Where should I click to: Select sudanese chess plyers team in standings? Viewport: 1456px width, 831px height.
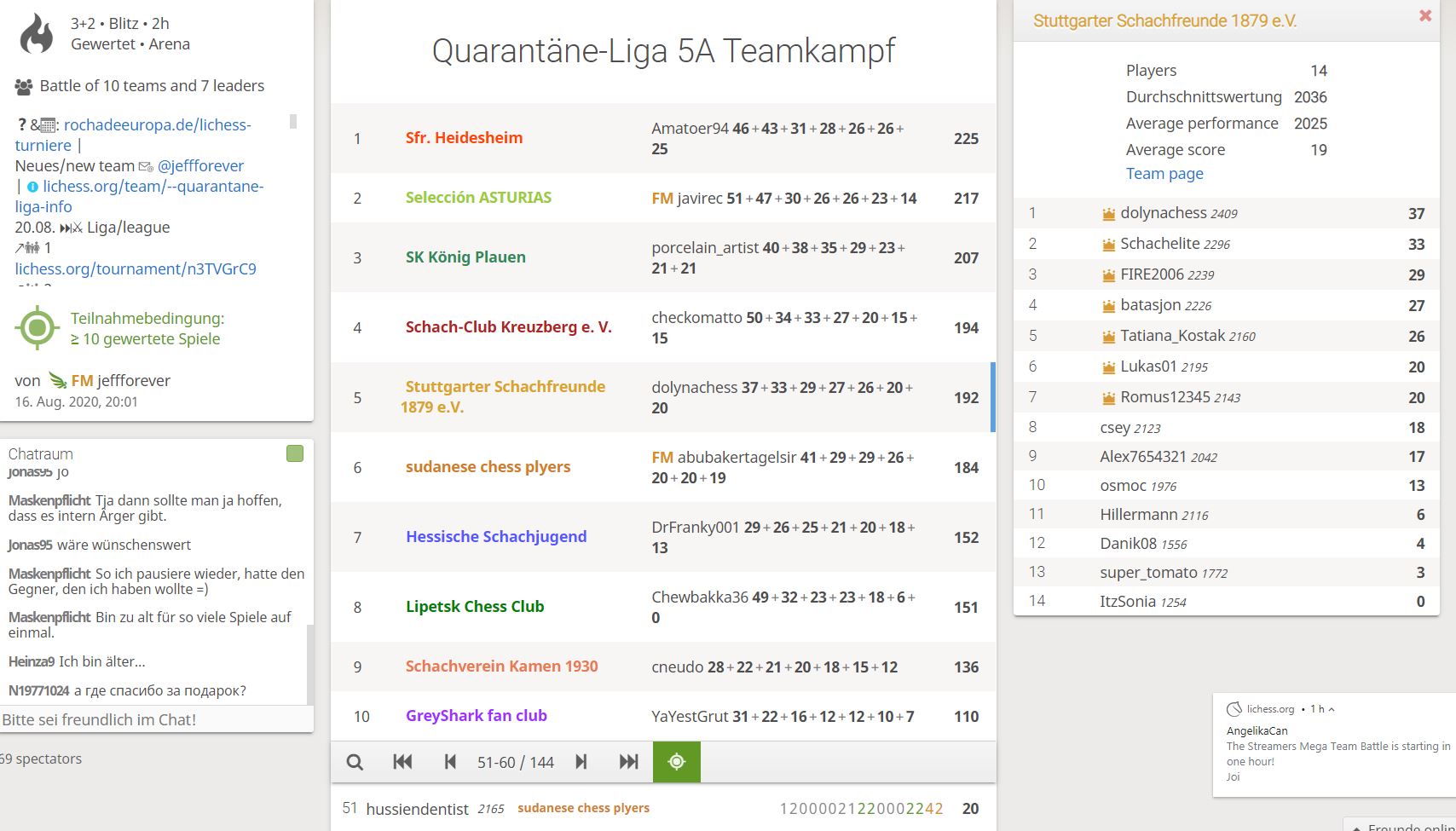click(x=488, y=467)
